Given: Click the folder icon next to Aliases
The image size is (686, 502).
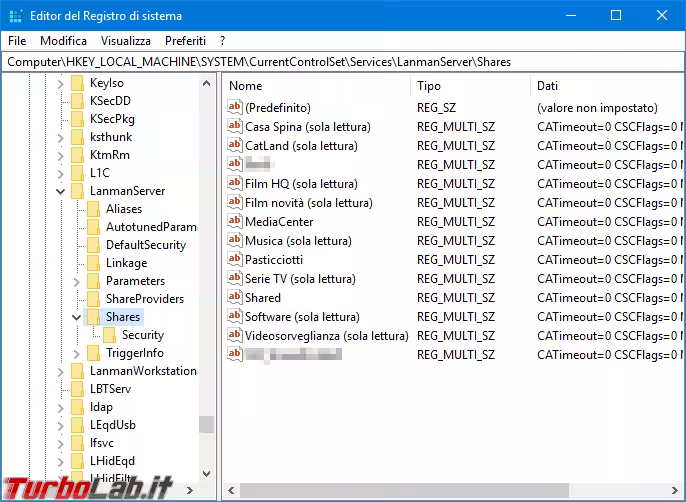Looking at the screenshot, I should [93, 209].
